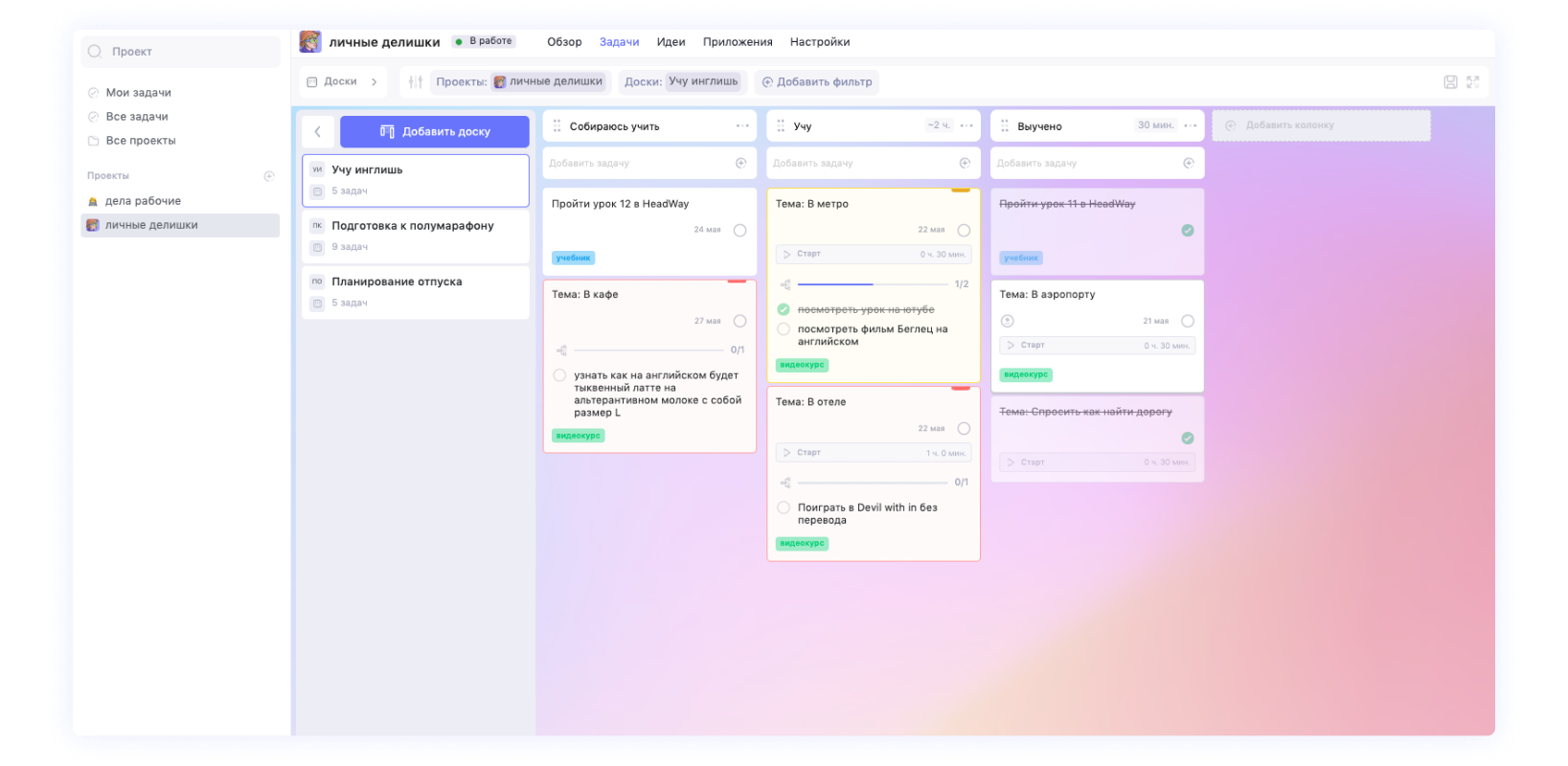Switch to the Обзор tab
The image size is (1568, 766).
coord(564,42)
